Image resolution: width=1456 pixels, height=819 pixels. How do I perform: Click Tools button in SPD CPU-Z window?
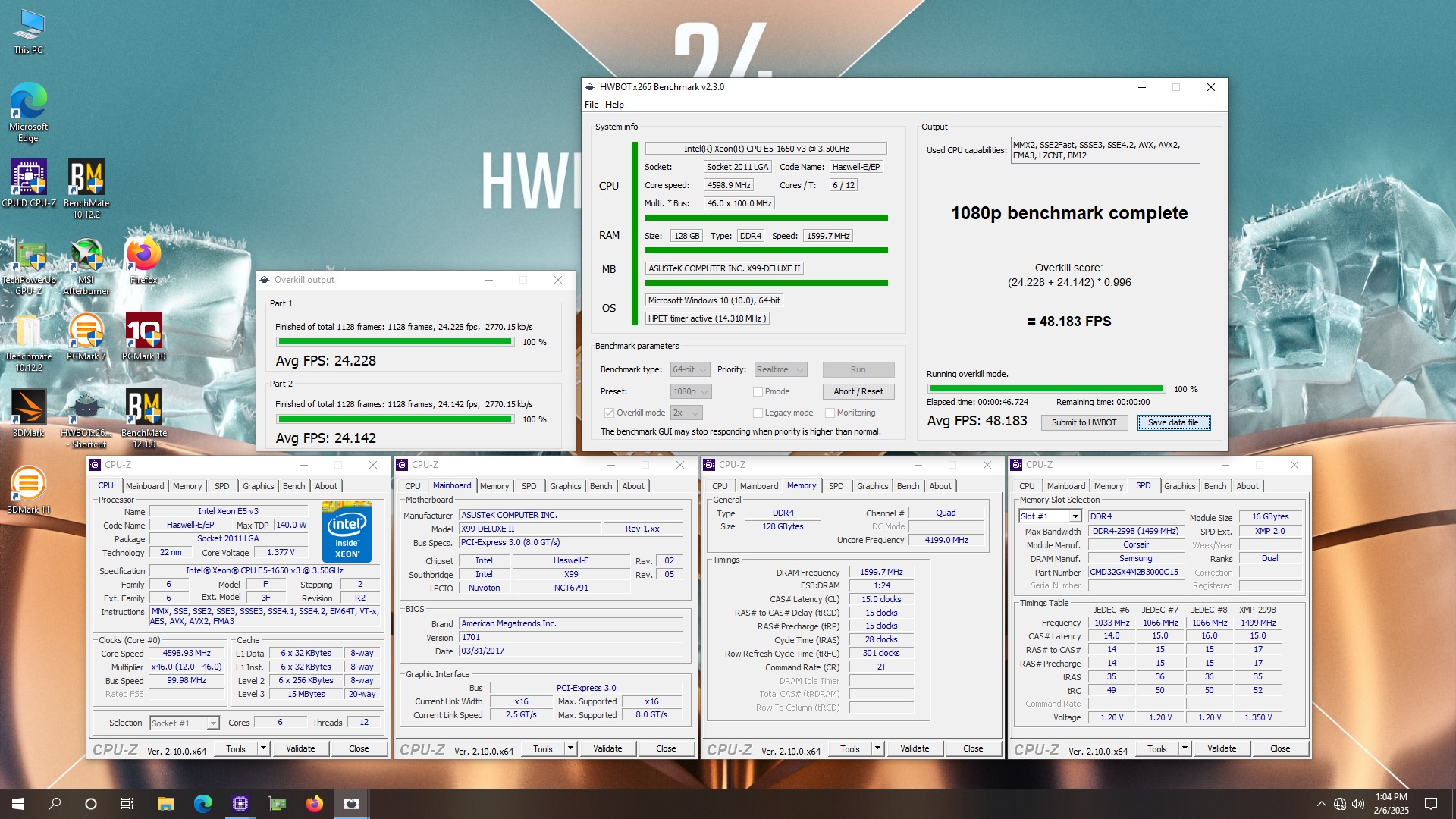pos(1157,748)
